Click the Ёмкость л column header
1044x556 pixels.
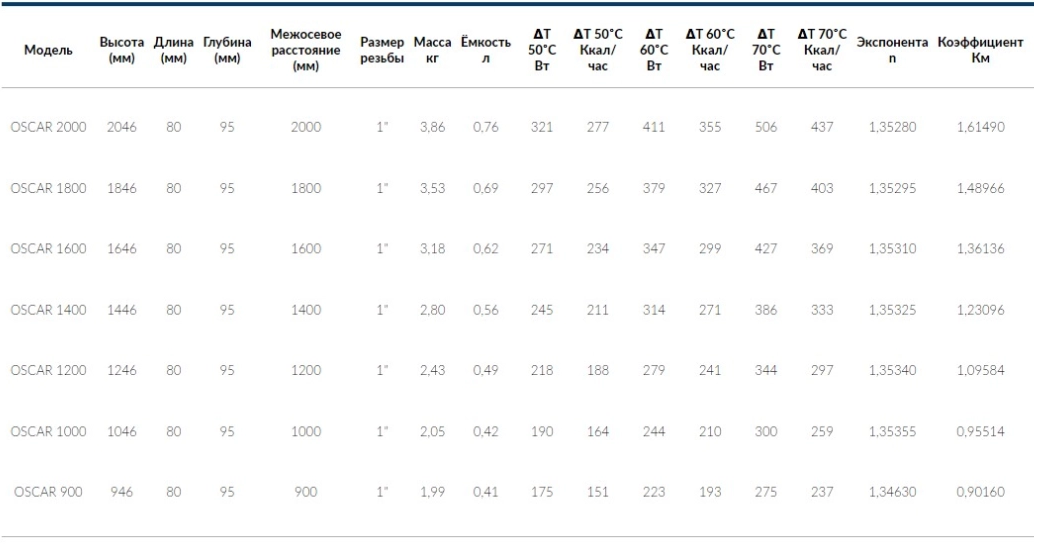(485, 50)
